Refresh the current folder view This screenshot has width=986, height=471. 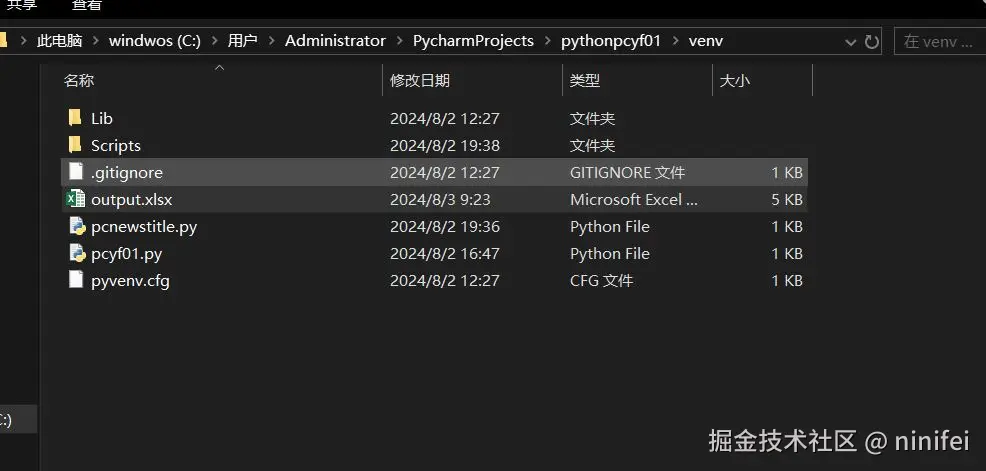tap(871, 42)
